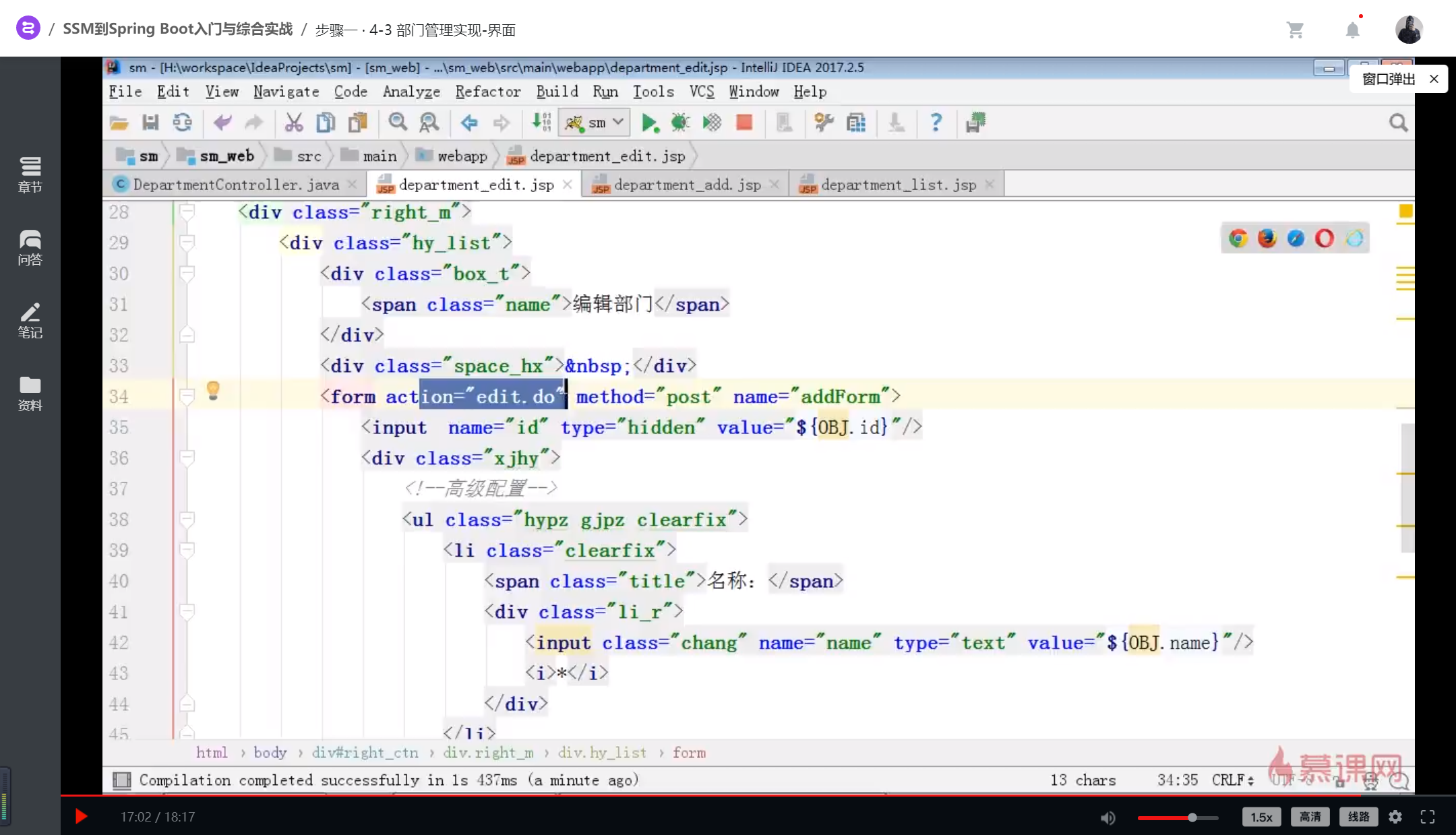Viewport: 1456px width, 835px height.
Task: Play the video
Action: pyautogui.click(x=81, y=817)
